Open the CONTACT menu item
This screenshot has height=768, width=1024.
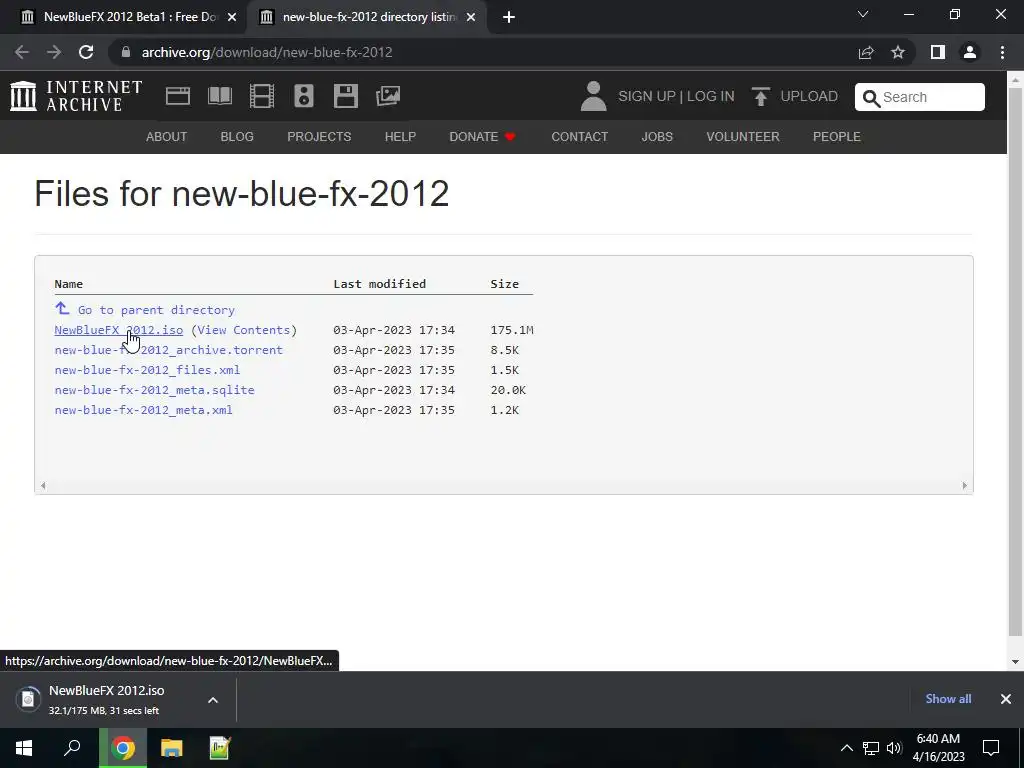click(x=579, y=136)
